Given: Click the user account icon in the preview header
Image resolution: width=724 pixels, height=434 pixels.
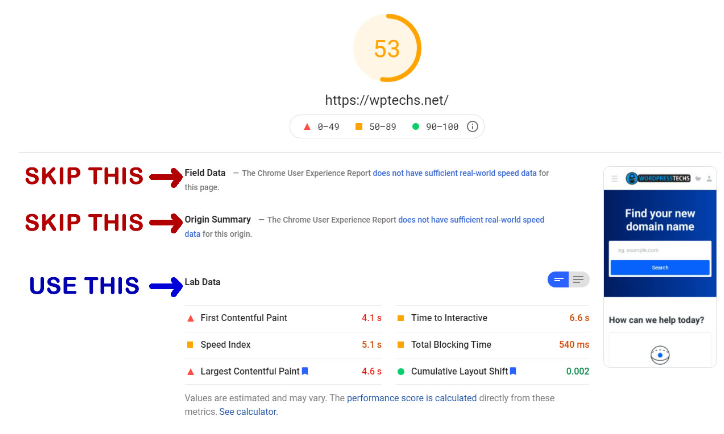Looking at the screenshot, I should (709, 179).
